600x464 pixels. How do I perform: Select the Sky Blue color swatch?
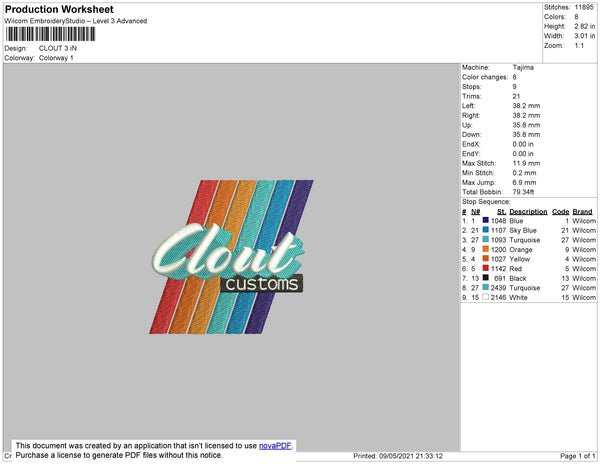point(486,230)
